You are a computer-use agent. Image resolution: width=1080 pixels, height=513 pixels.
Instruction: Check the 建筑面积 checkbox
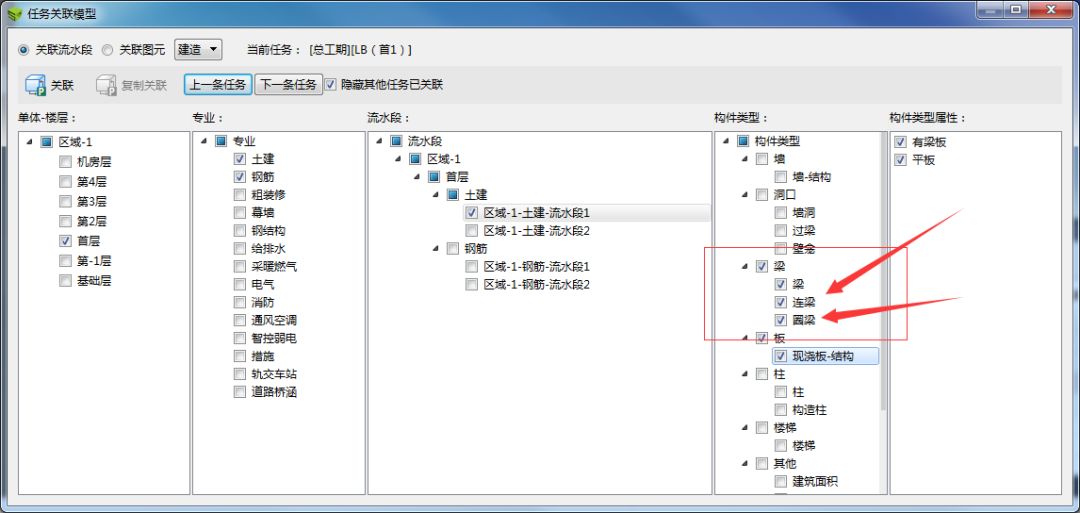[780, 481]
